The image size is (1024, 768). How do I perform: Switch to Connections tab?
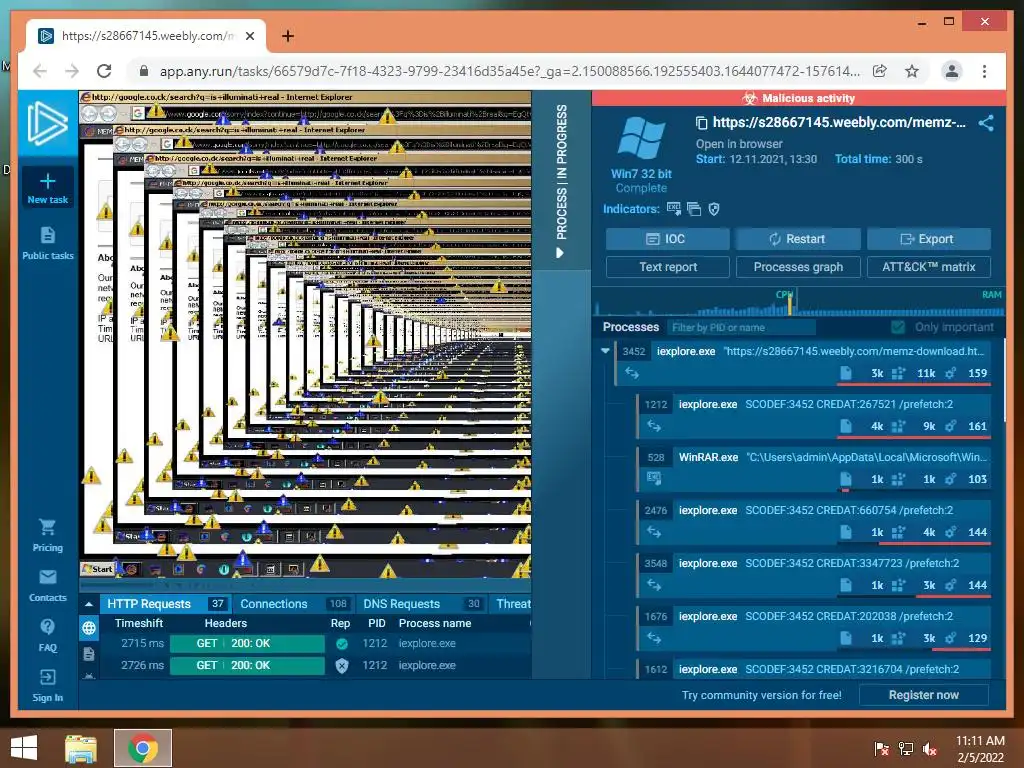click(x=293, y=604)
